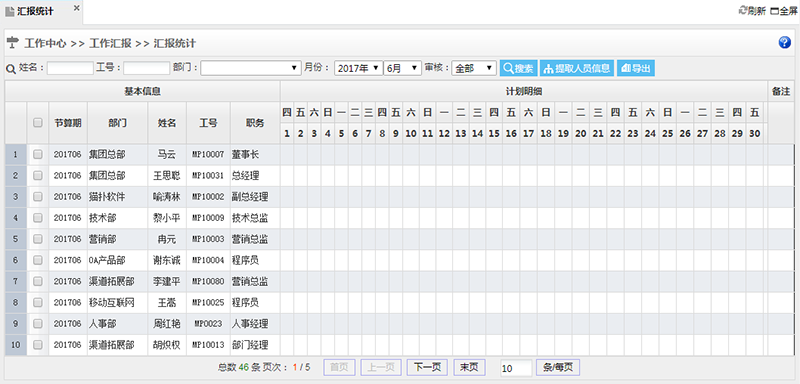
Task: Click the cell 董事长
Action: pyautogui.click(x=255, y=154)
